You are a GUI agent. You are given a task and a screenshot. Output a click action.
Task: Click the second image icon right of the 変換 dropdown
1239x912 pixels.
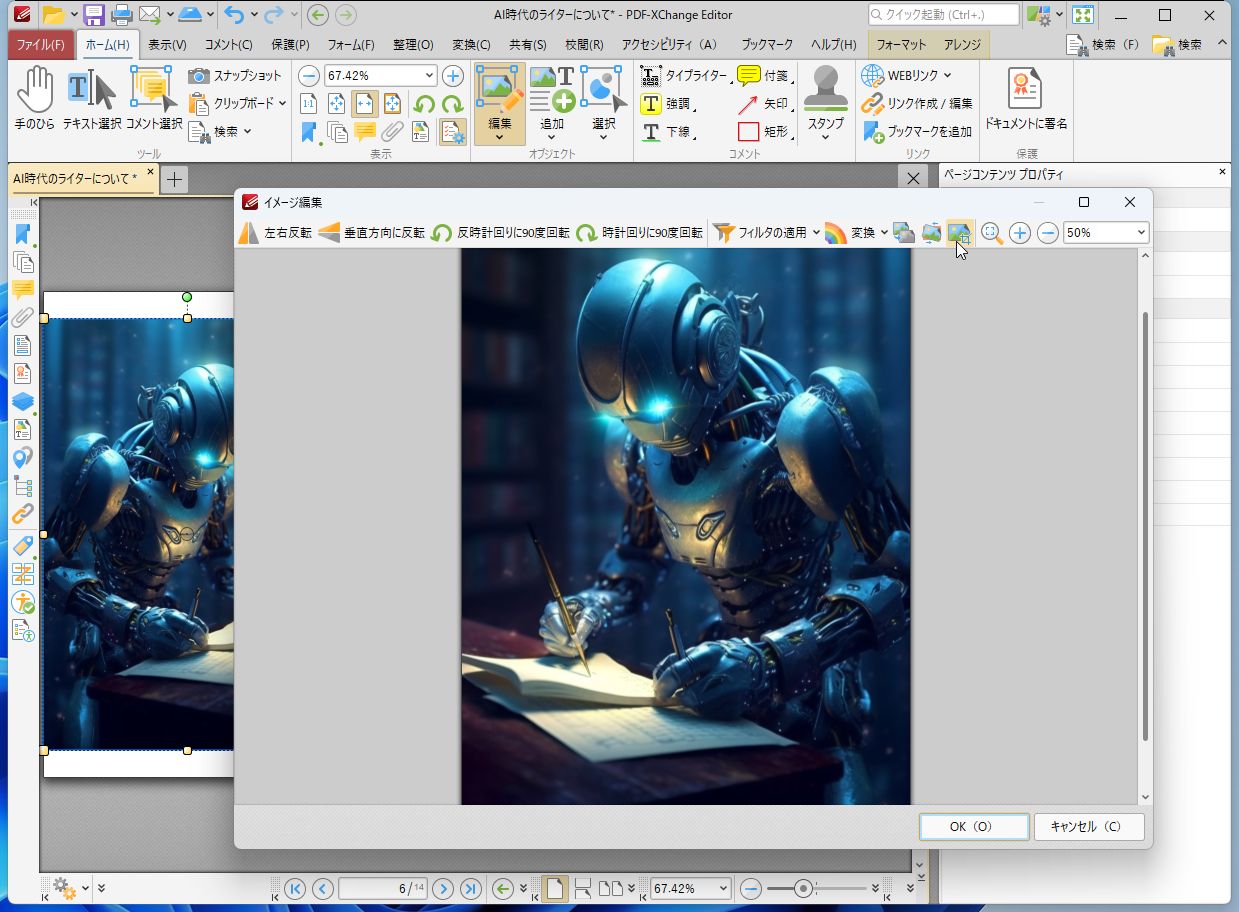931,232
